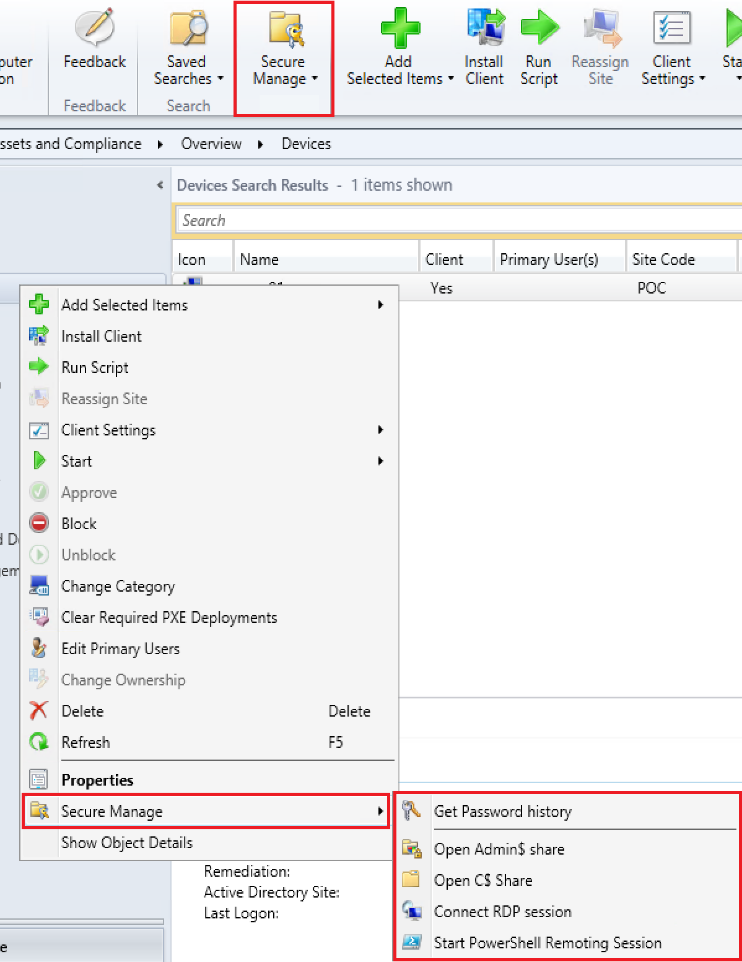This screenshot has width=742, height=962.
Task: Click the Devices breadcrumb link
Action: [306, 144]
